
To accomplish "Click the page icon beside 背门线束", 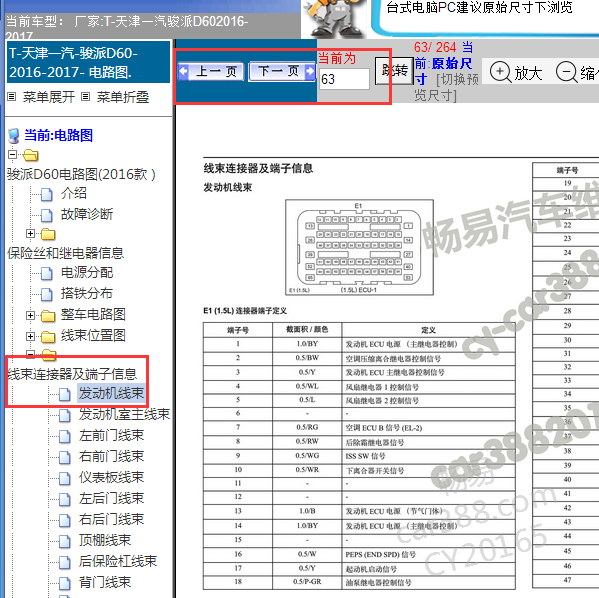I will (65, 583).
